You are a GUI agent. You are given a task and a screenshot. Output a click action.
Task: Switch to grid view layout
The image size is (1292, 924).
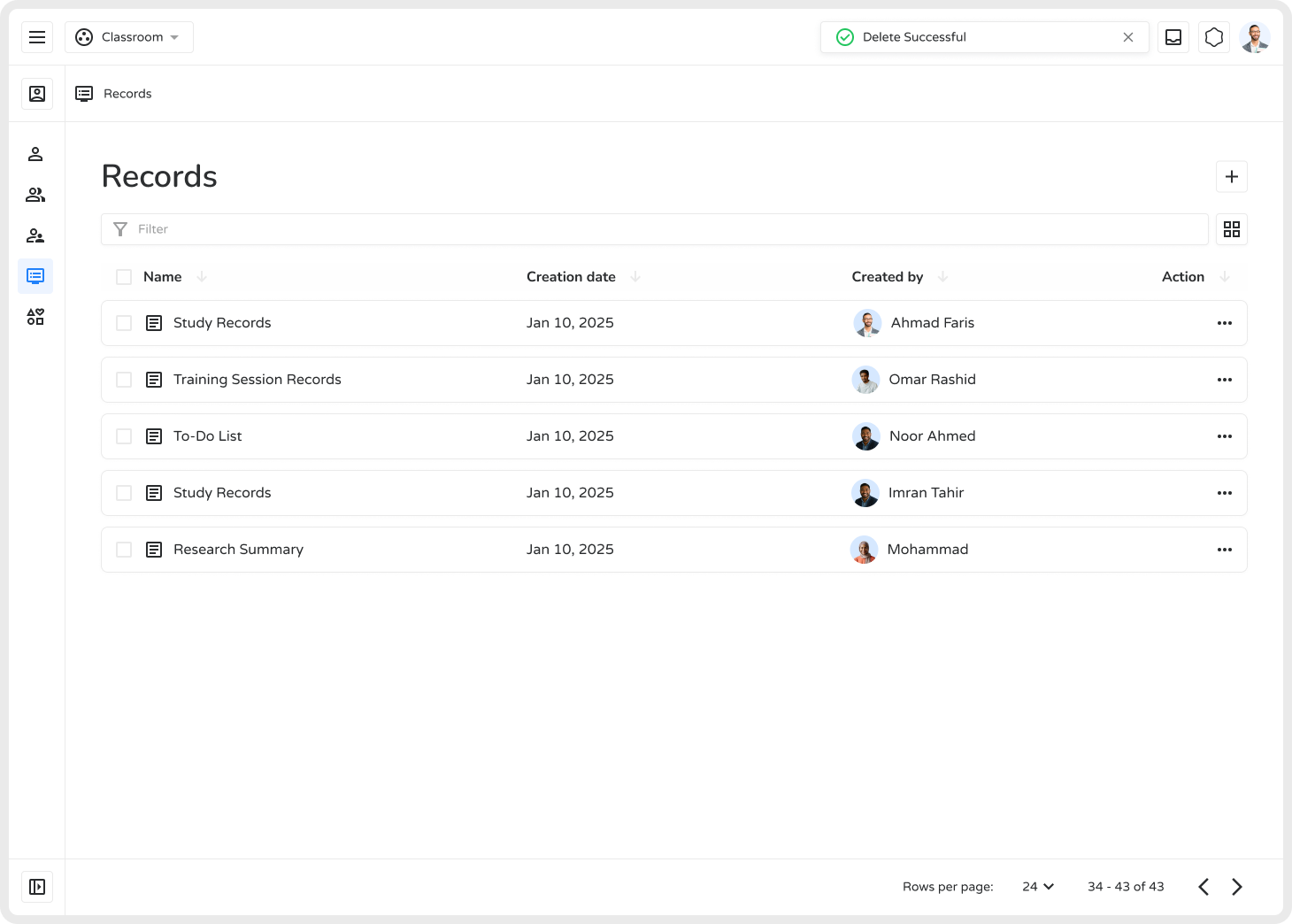point(1231,229)
